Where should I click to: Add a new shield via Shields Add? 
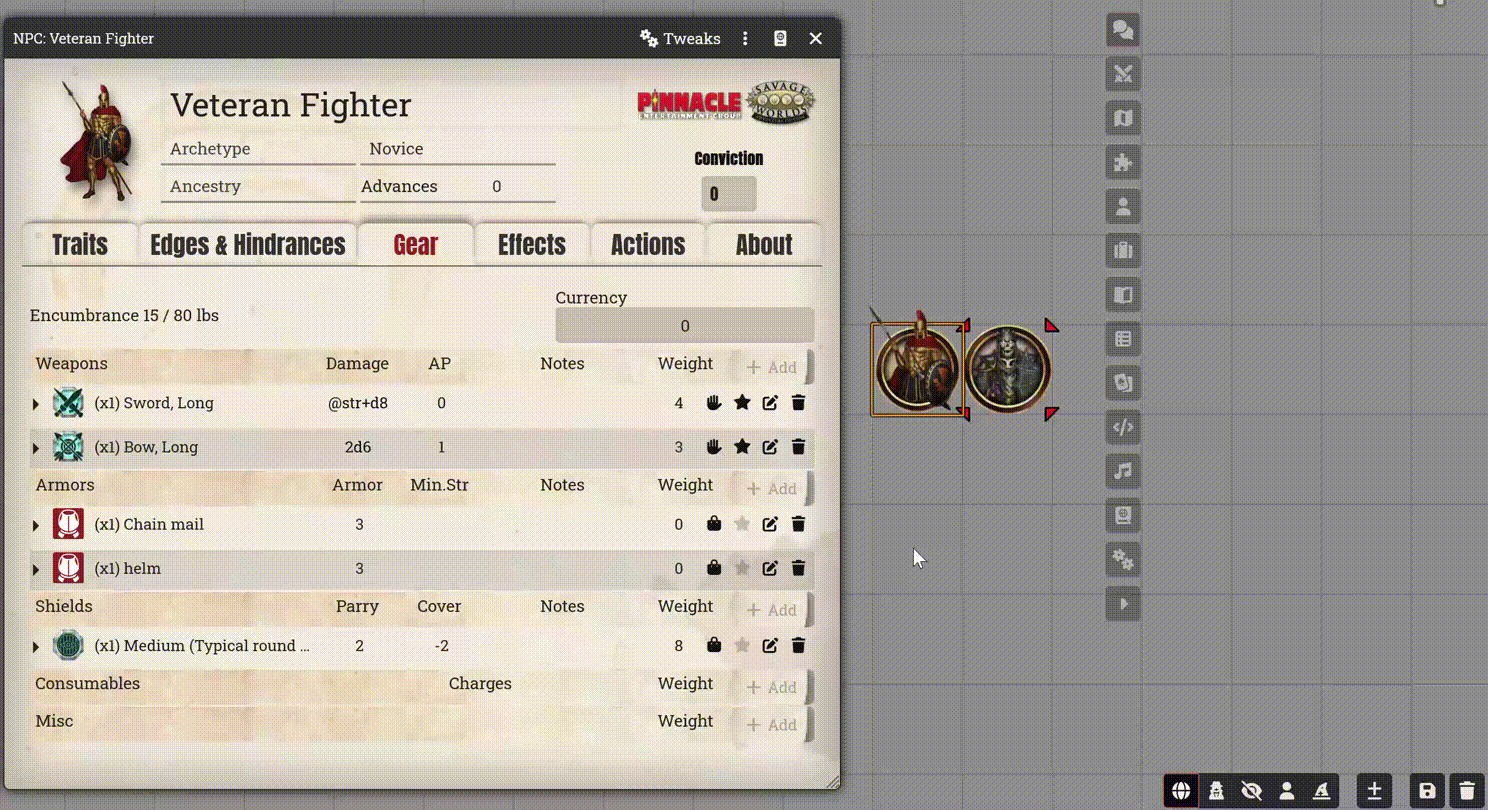[x=772, y=609]
